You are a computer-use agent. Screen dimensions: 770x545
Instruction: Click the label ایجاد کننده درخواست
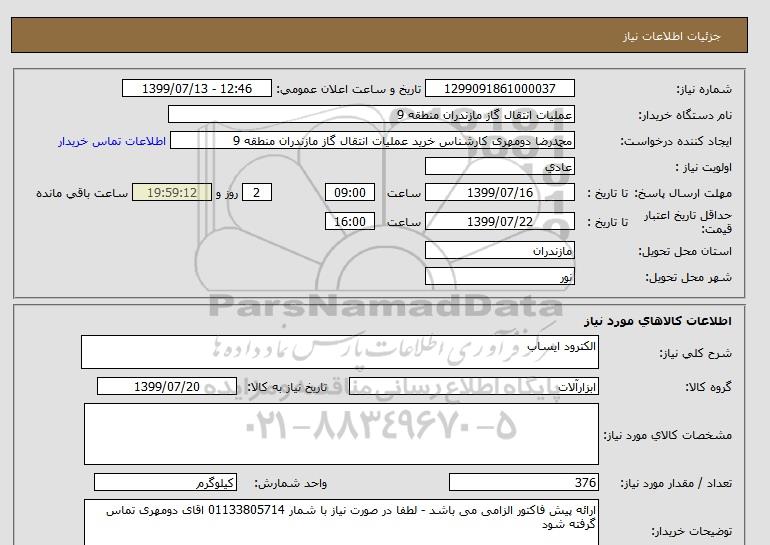[676, 141]
